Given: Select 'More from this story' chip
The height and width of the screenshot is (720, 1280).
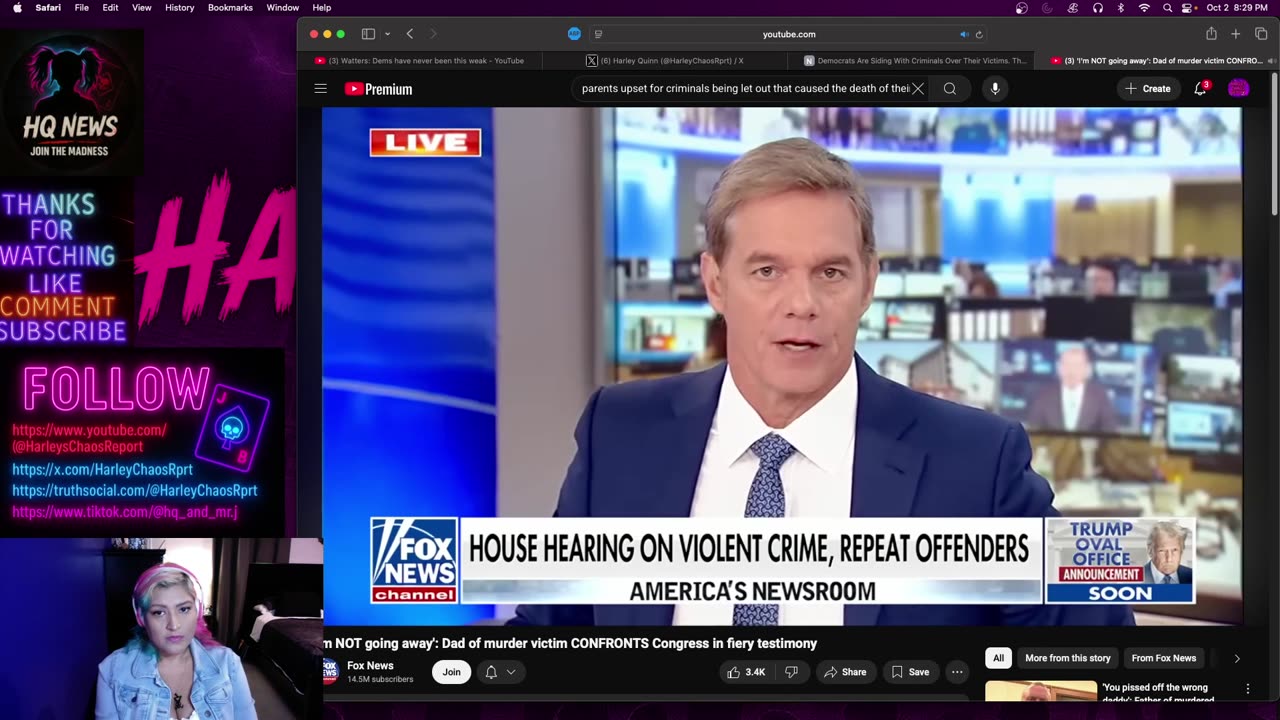Looking at the screenshot, I should [x=1067, y=658].
